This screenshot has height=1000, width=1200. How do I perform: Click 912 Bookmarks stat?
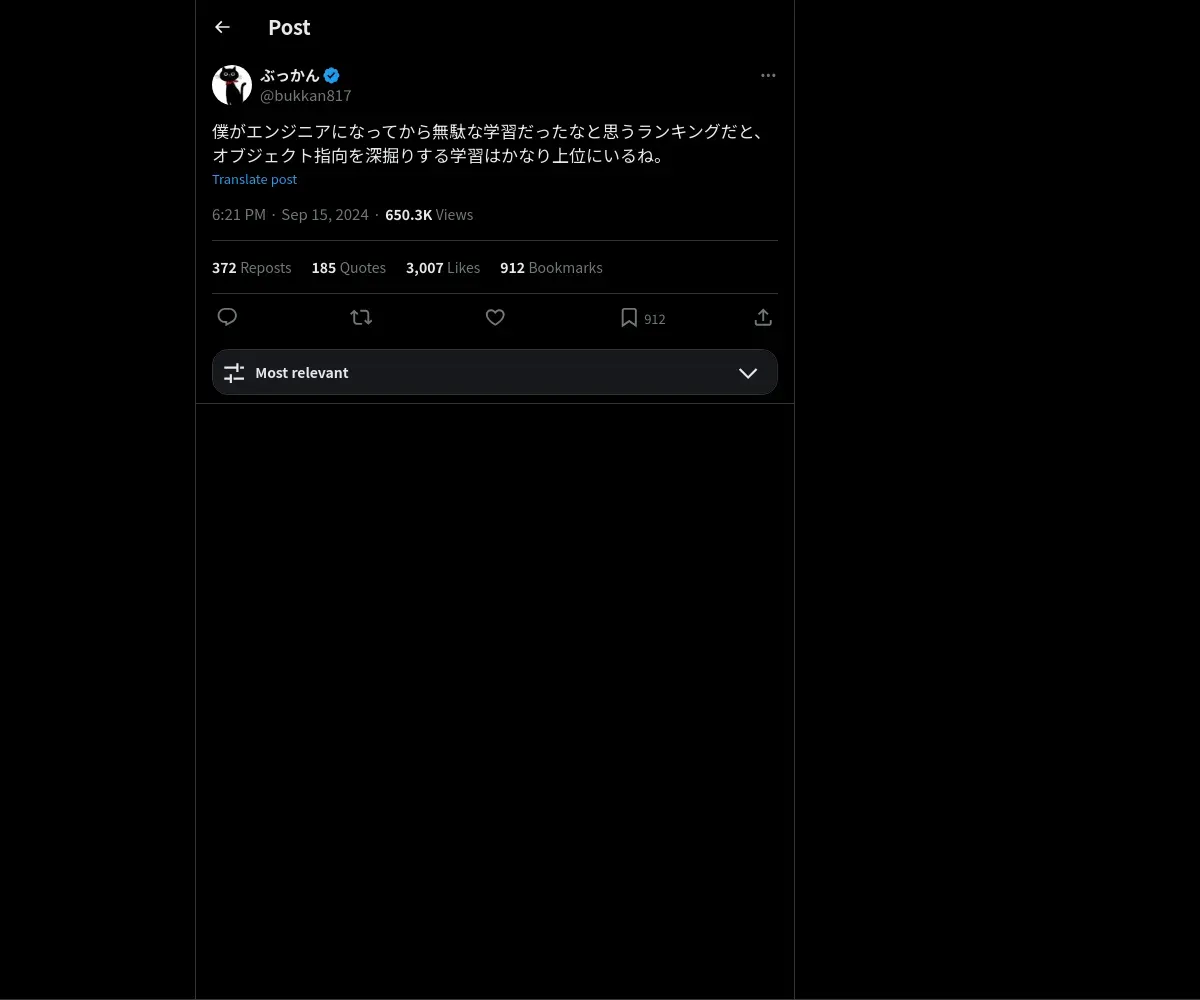[x=551, y=268]
